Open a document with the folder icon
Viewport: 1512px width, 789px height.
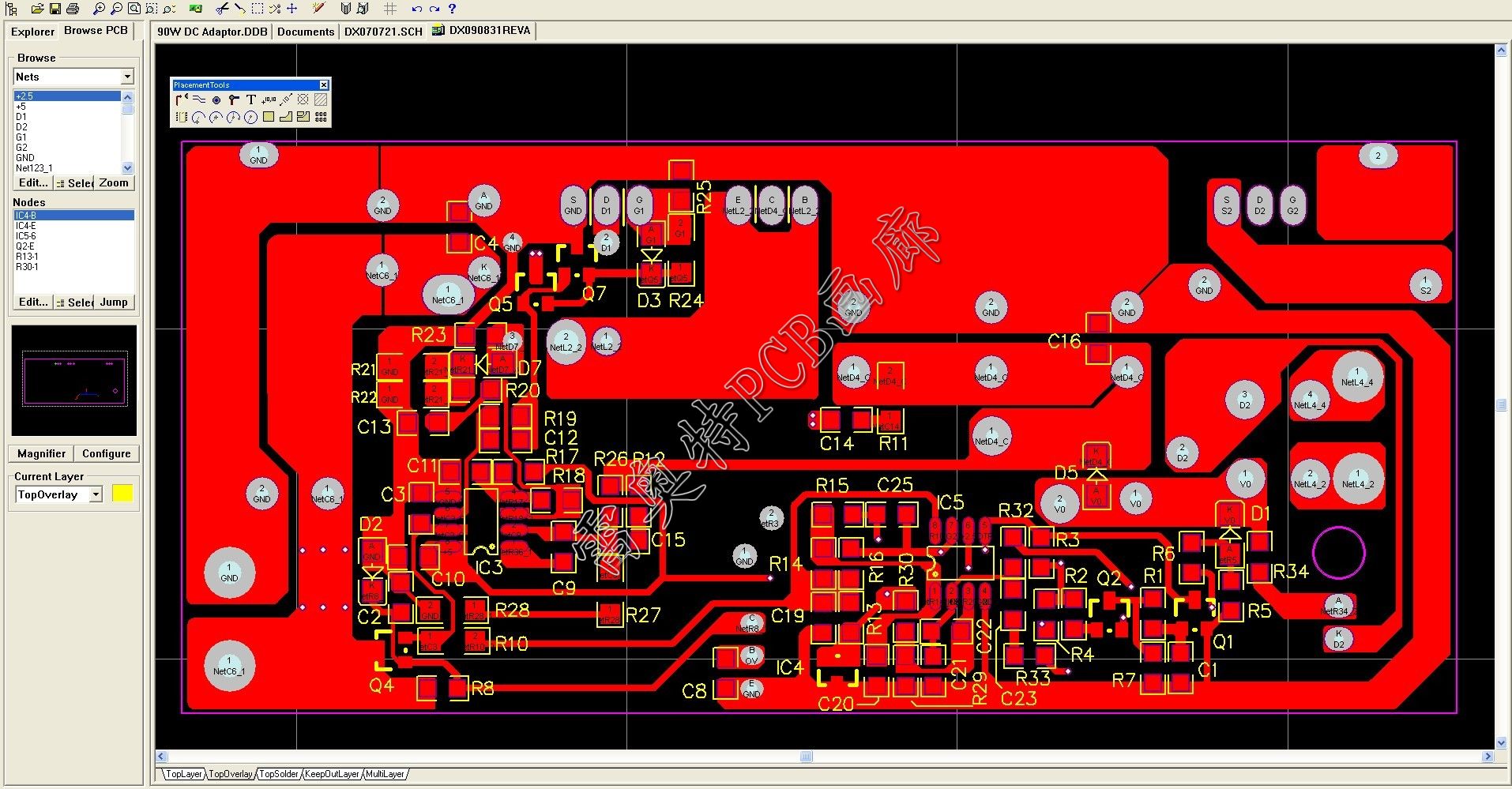pyautogui.click(x=37, y=9)
